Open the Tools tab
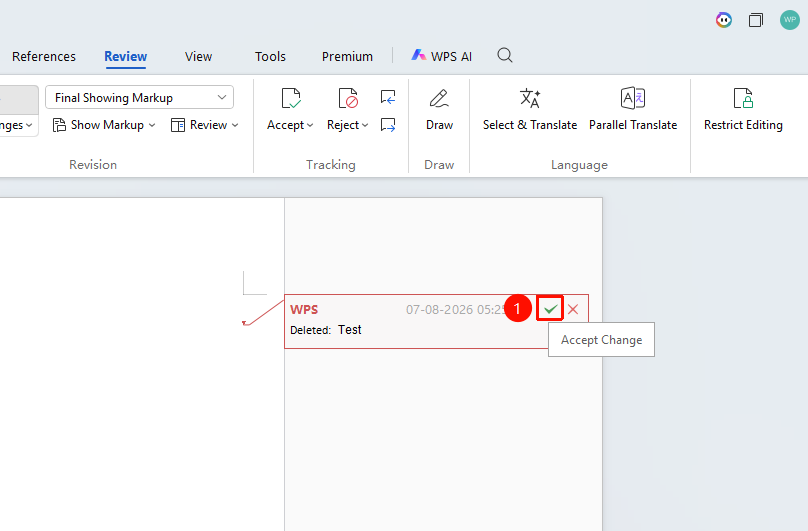The width and height of the screenshot is (808, 531). (x=270, y=56)
